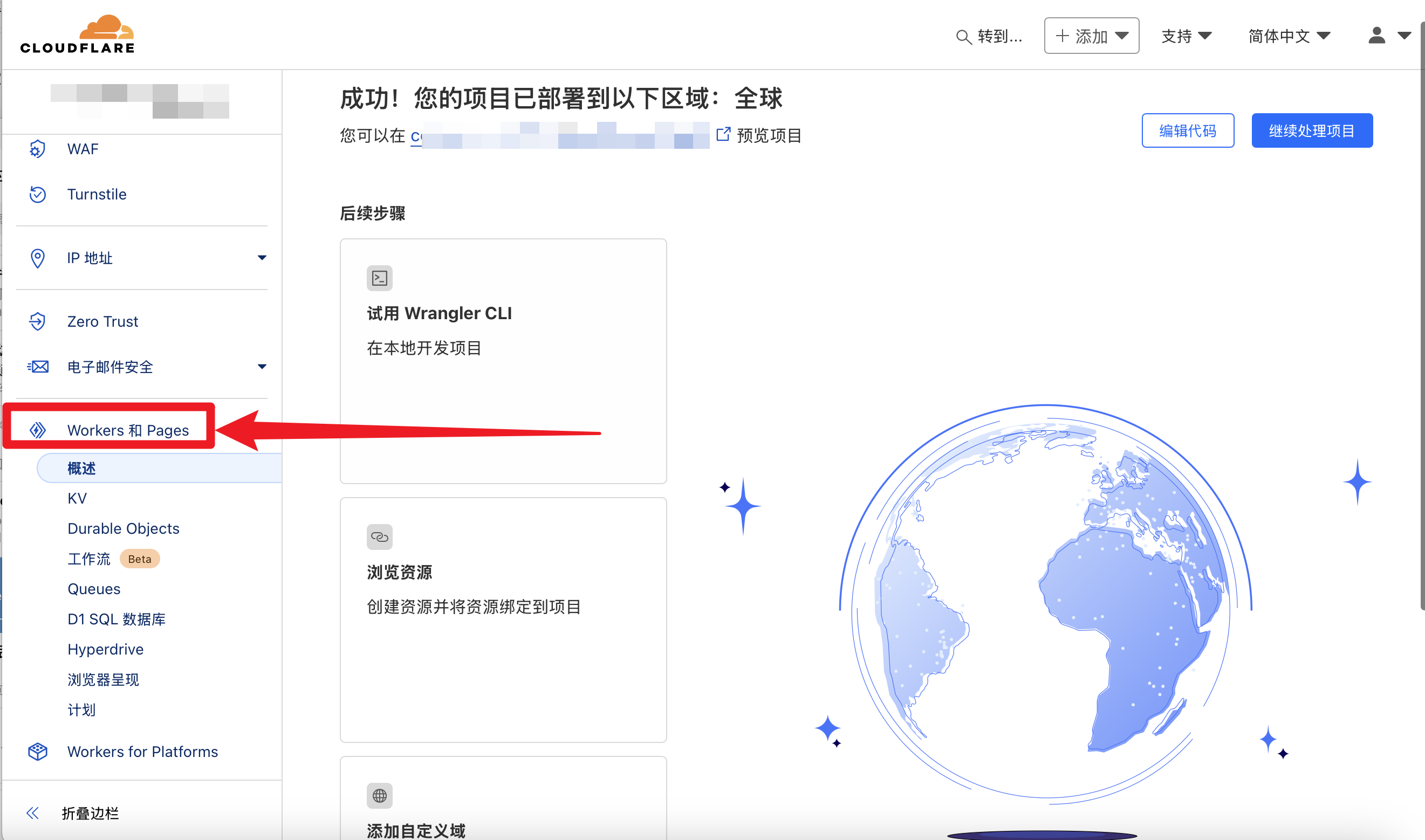Click the Beta badge next to 工作流
Image resolution: width=1425 pixels, height=840 pixels.
point(139,559)
